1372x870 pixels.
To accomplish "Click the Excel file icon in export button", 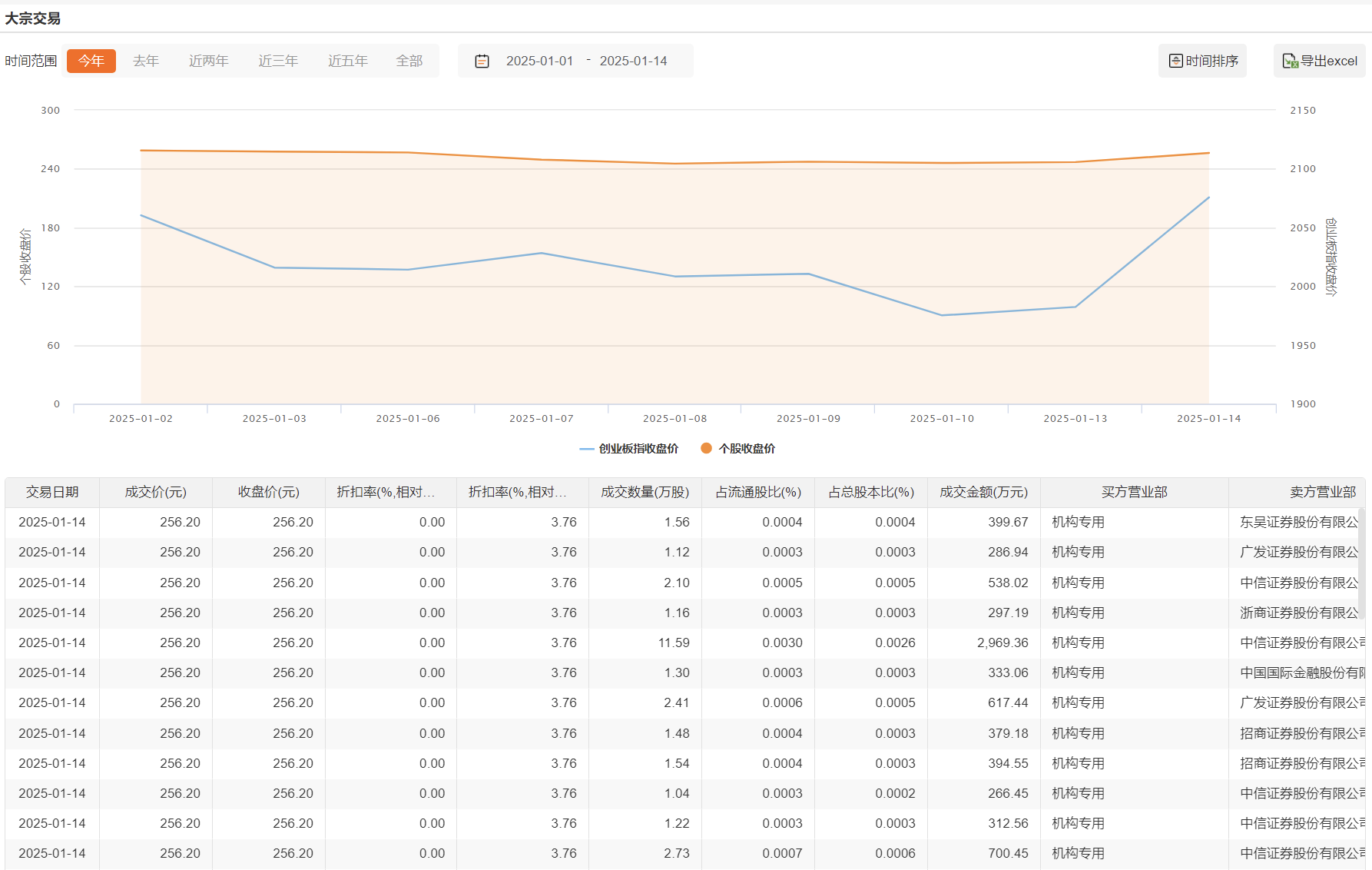I will (1290, 61).
